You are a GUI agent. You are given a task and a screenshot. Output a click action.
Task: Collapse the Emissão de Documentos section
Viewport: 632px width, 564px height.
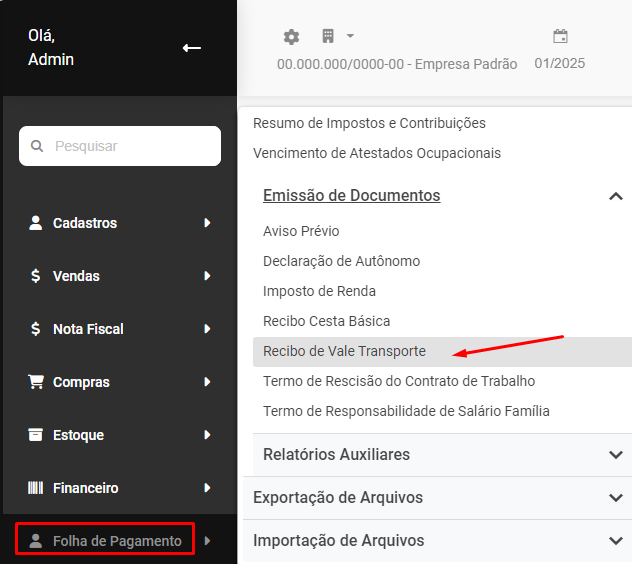615,196
